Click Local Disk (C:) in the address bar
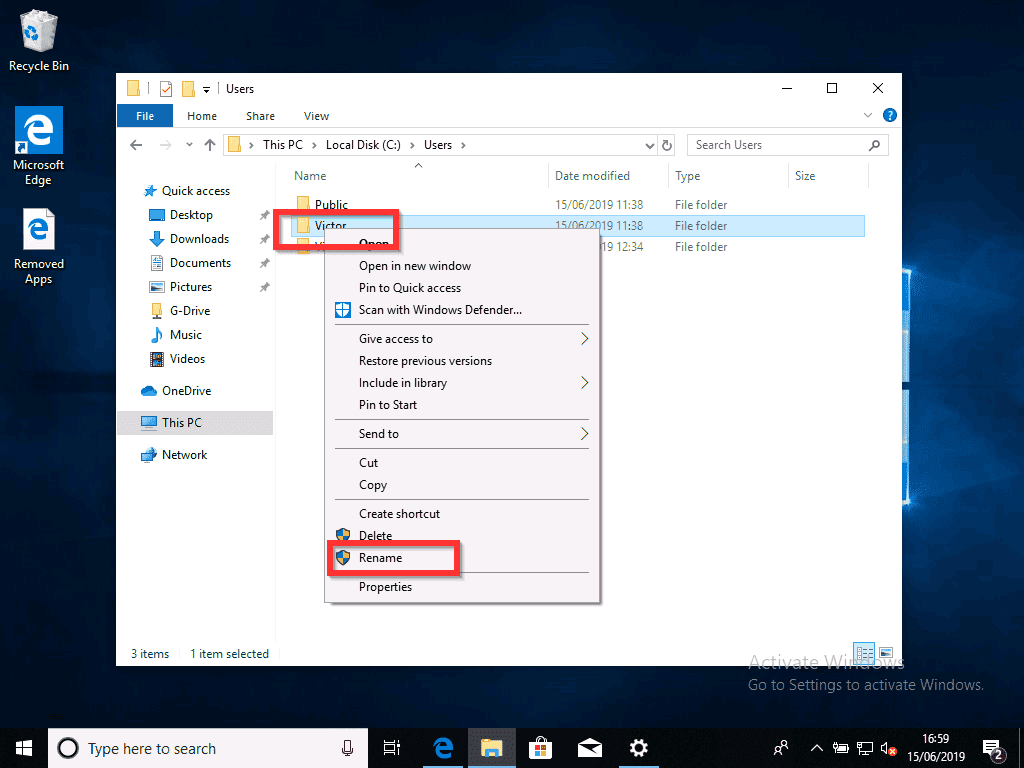1024x768 pixels. pyautogui.click(x=363, y=145)
